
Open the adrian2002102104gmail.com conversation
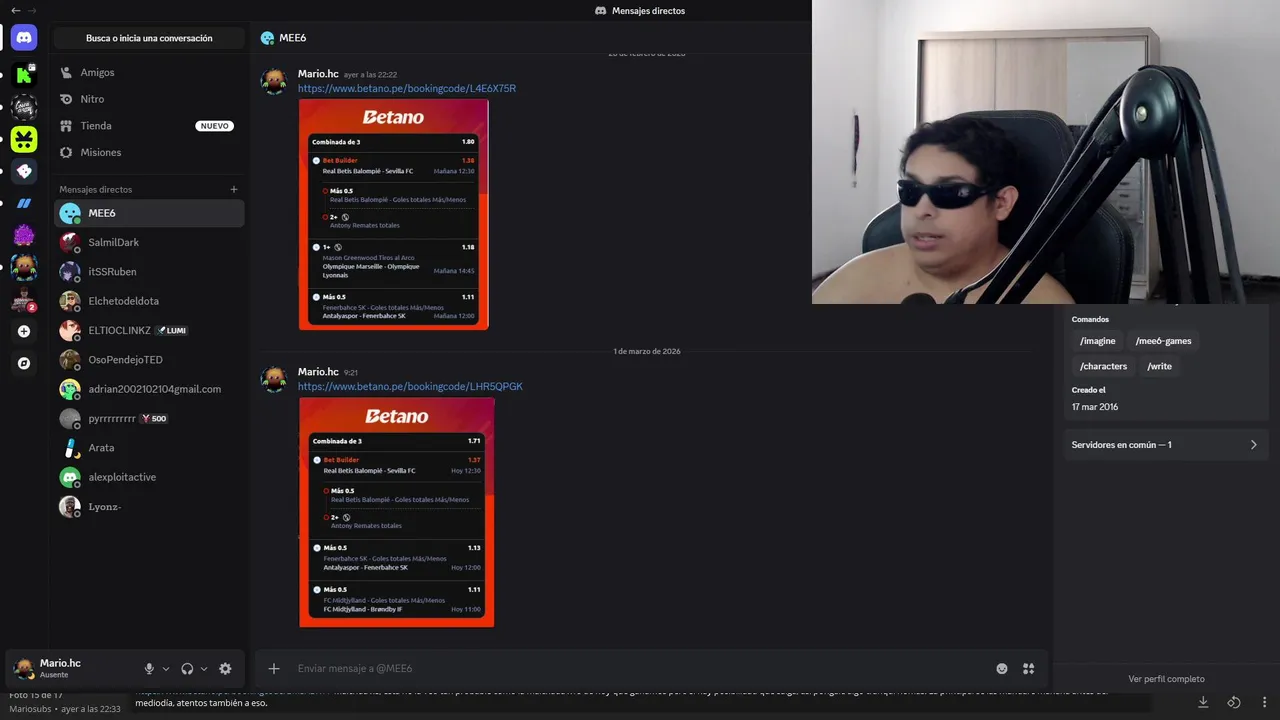tap(148, 389)
